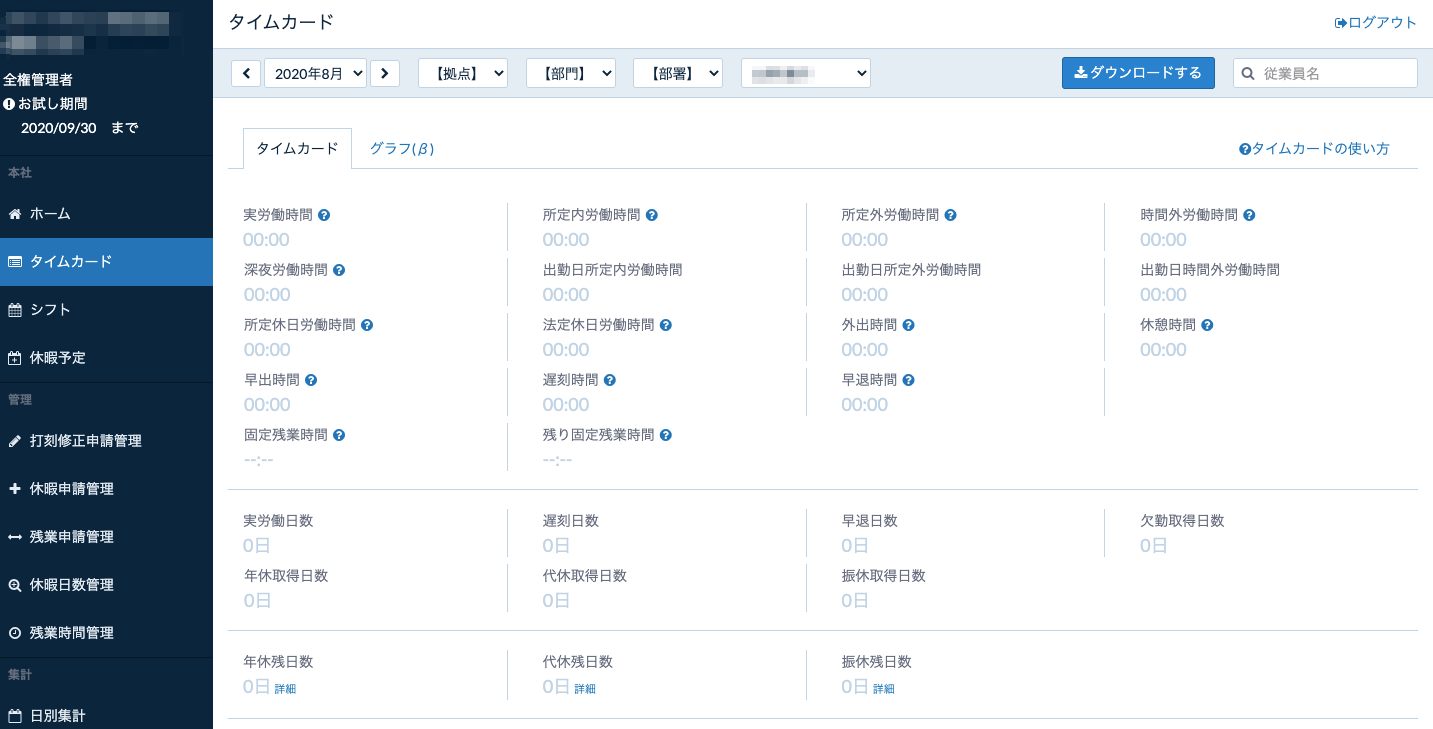Click help icon next to 所定外労働時間
The height and width of the screenshot is (729, 1433).
951,215
